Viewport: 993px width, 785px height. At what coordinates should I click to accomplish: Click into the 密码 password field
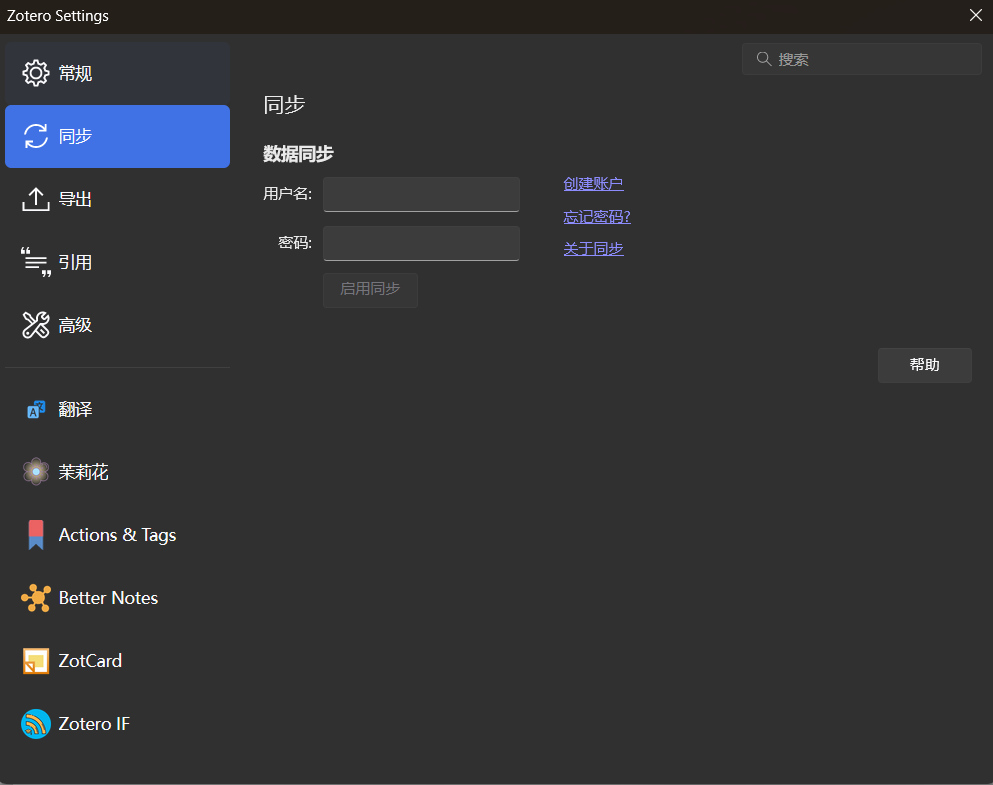[421, 243]
